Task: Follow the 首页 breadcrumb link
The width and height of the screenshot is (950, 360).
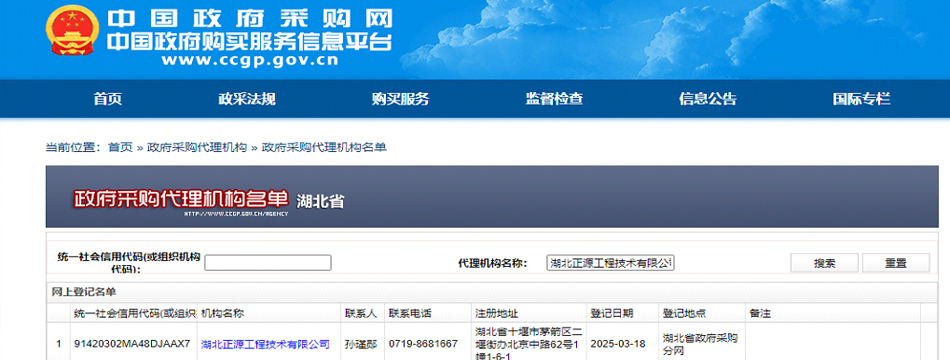Action: tap(120, 147)
